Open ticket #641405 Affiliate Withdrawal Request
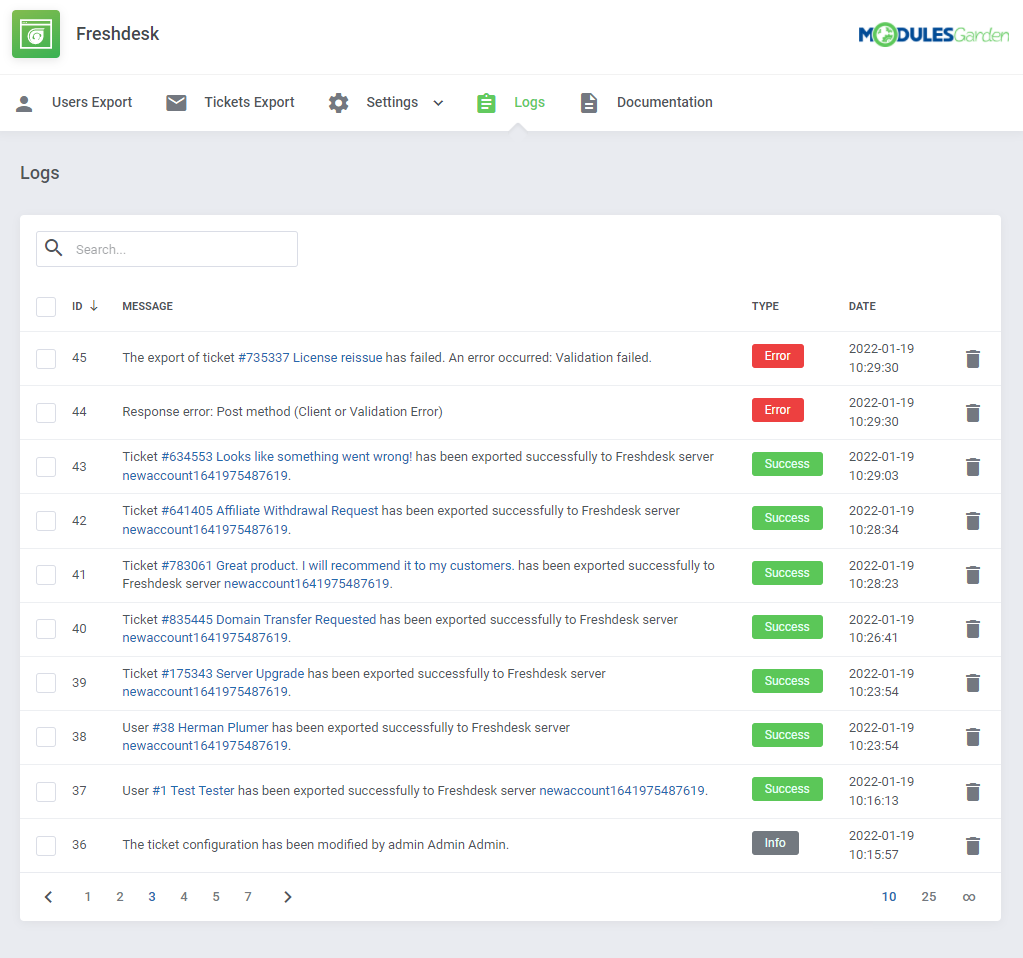 [x=269, y=510]
